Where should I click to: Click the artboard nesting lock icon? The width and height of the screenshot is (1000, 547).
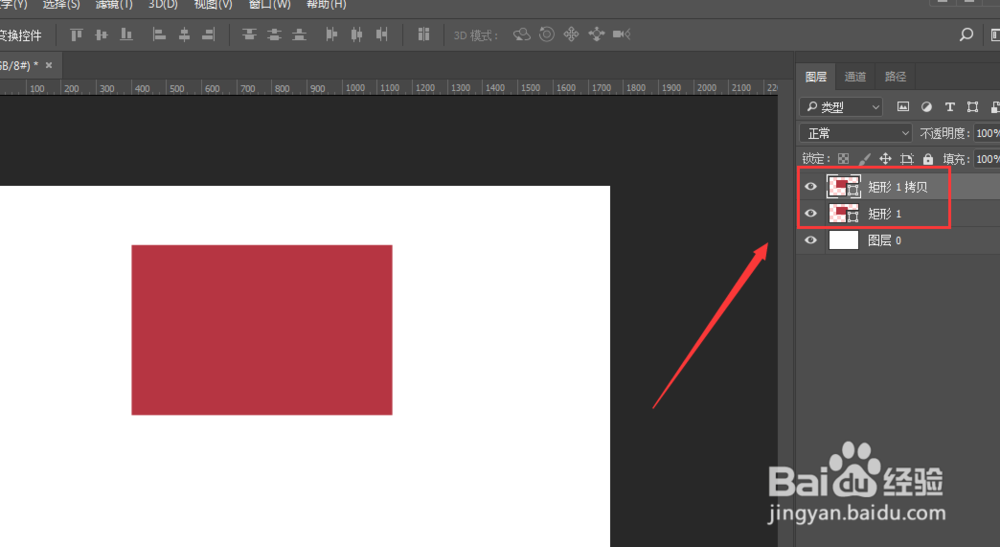907,159
